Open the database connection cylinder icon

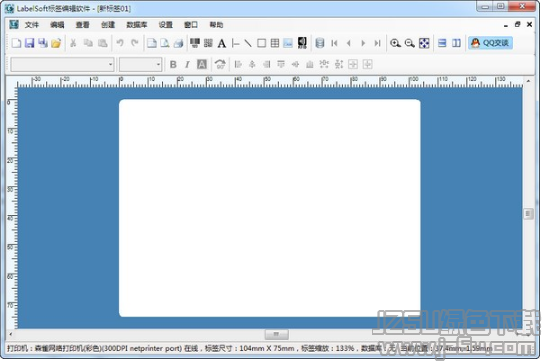pyautogui.click(x=320, y=43)
